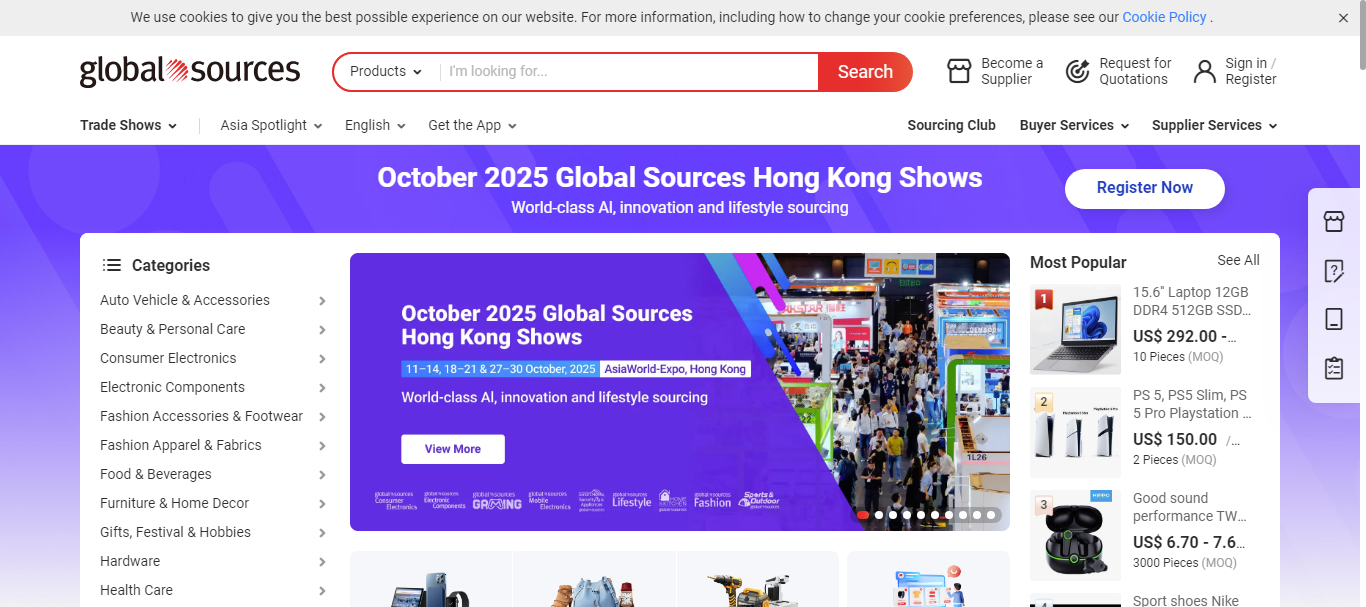Screen dimensions: 1366x607
Task: Open the English language selector
Action: (x=375, y=125)
